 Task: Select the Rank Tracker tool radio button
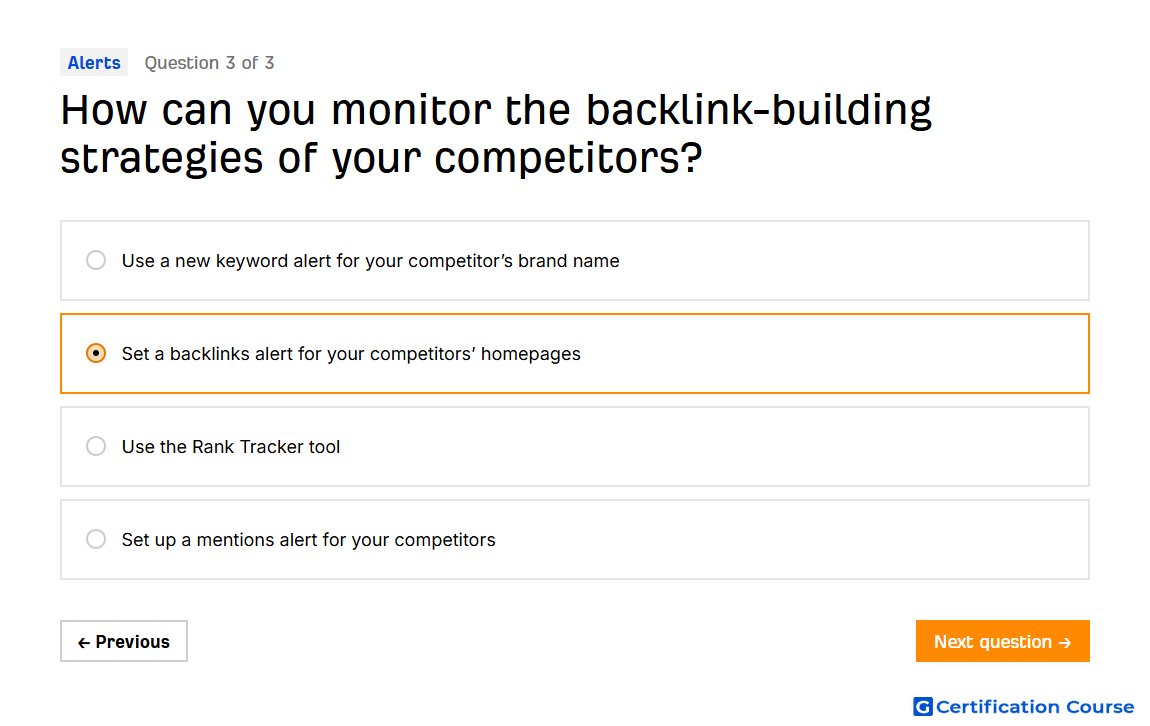pyautogui.click(x=96, y=447)
